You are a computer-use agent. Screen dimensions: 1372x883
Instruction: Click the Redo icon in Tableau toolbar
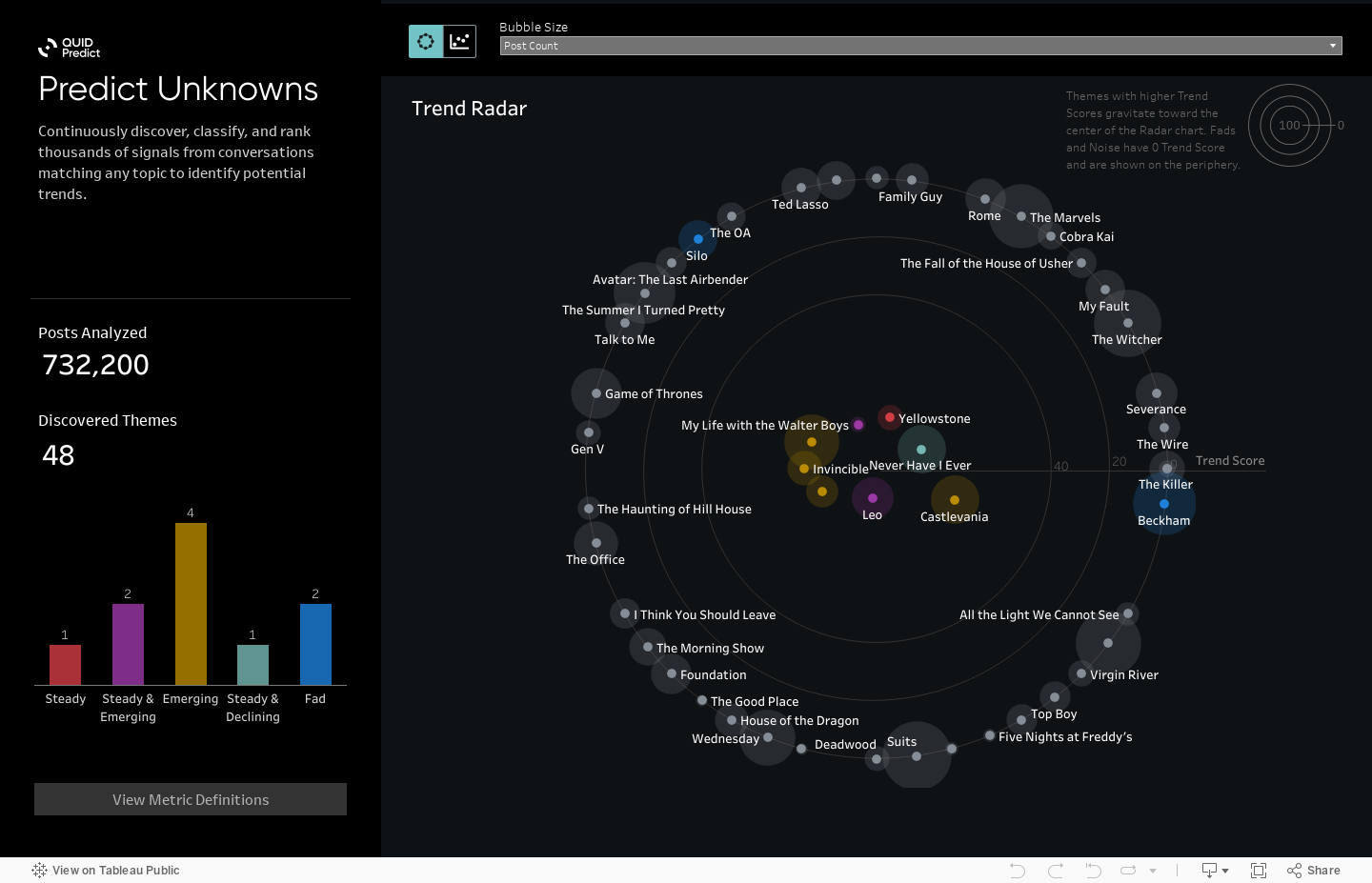coord(1056,871)
